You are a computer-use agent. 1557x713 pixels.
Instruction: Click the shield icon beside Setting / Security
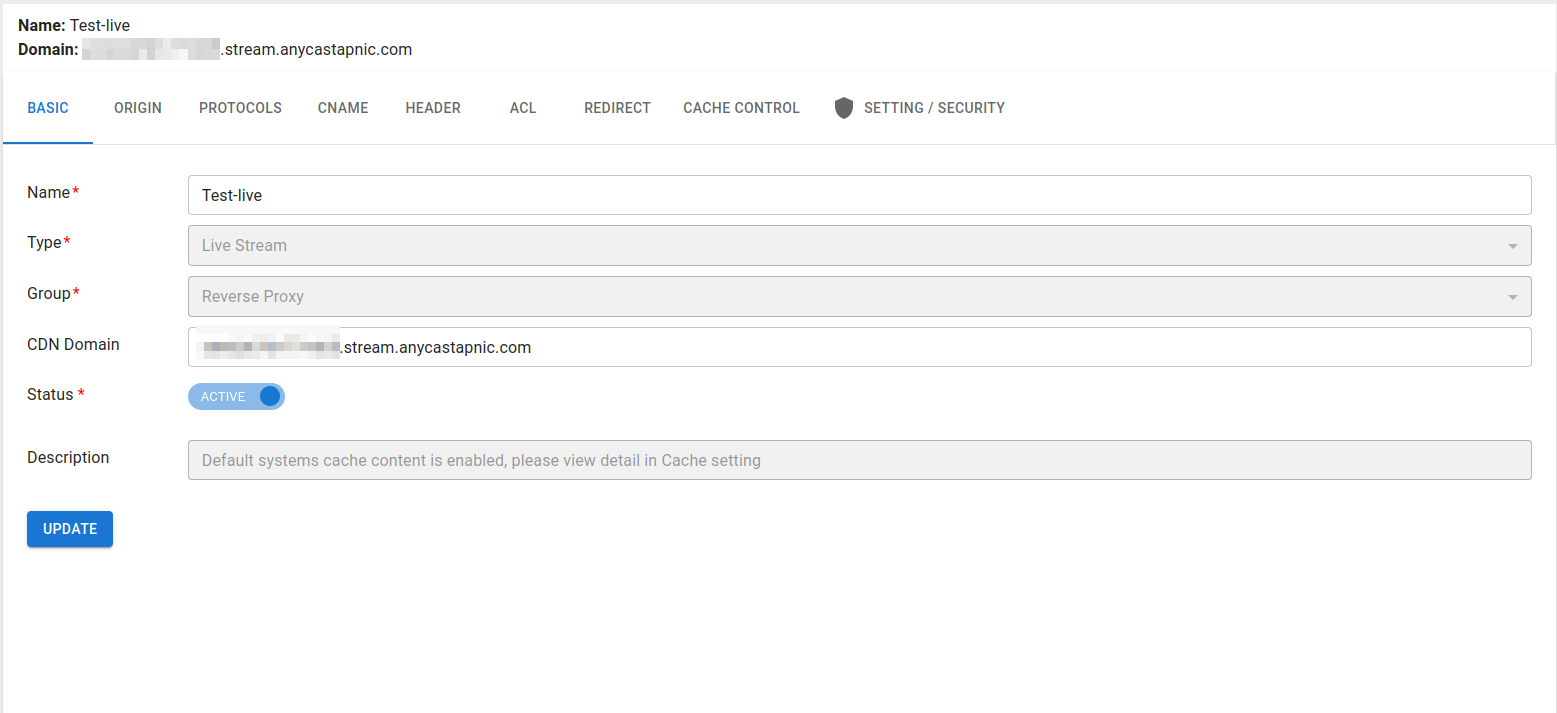coord(844,108)
